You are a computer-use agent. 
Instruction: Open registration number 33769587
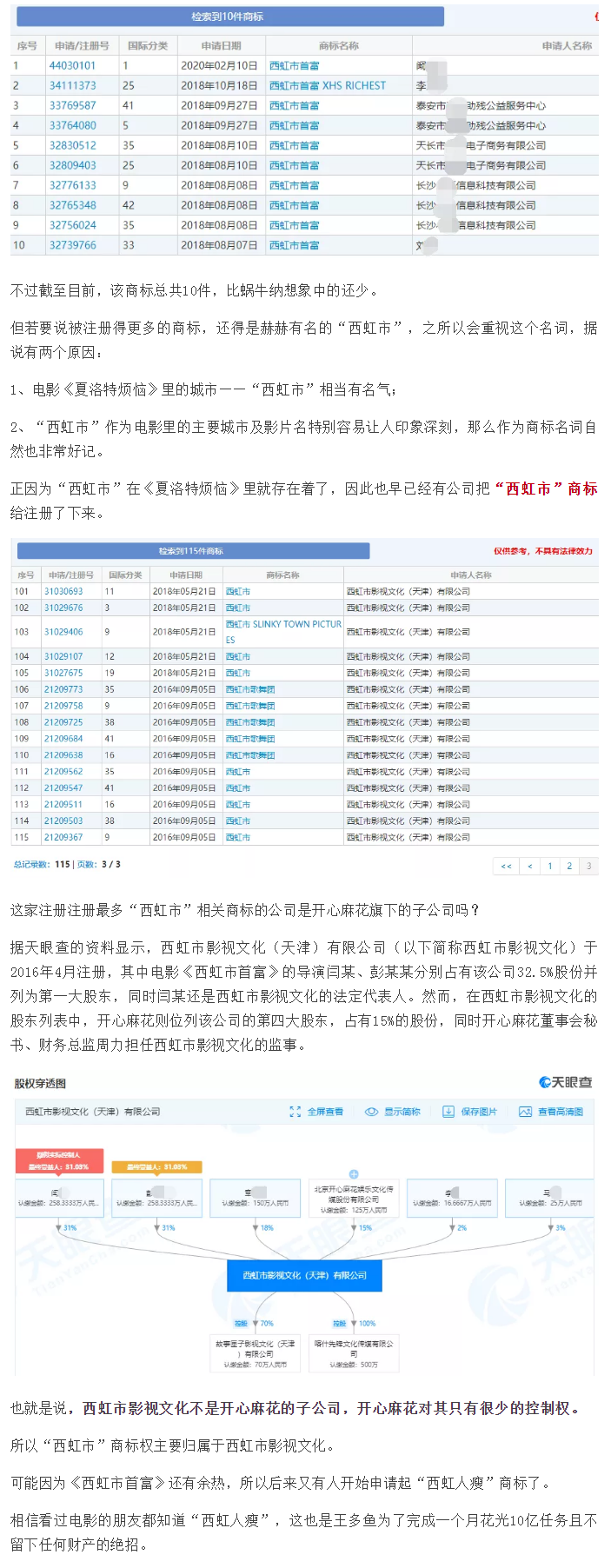point(72,105)
